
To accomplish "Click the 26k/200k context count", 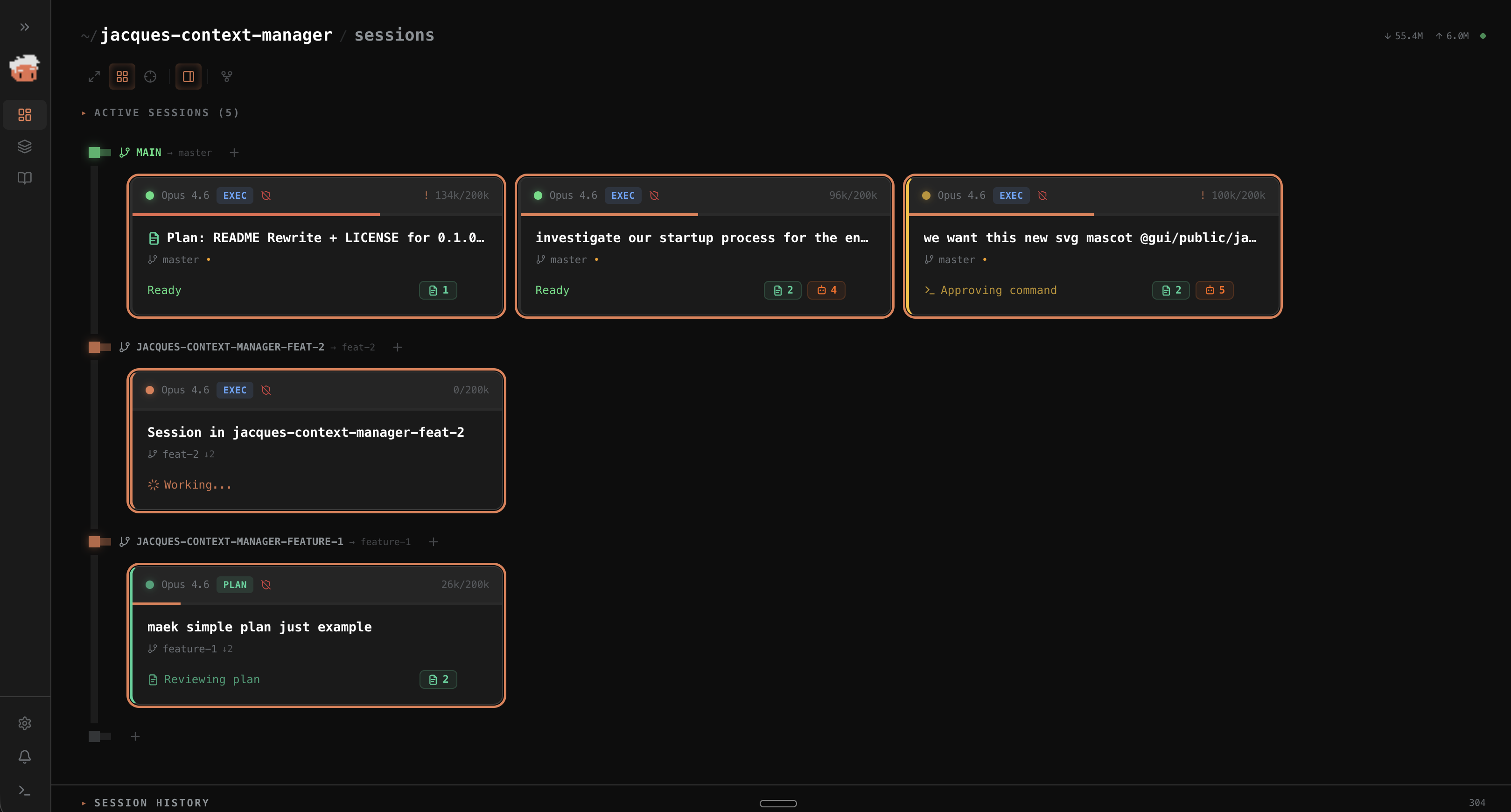I will tap(465, 585).
